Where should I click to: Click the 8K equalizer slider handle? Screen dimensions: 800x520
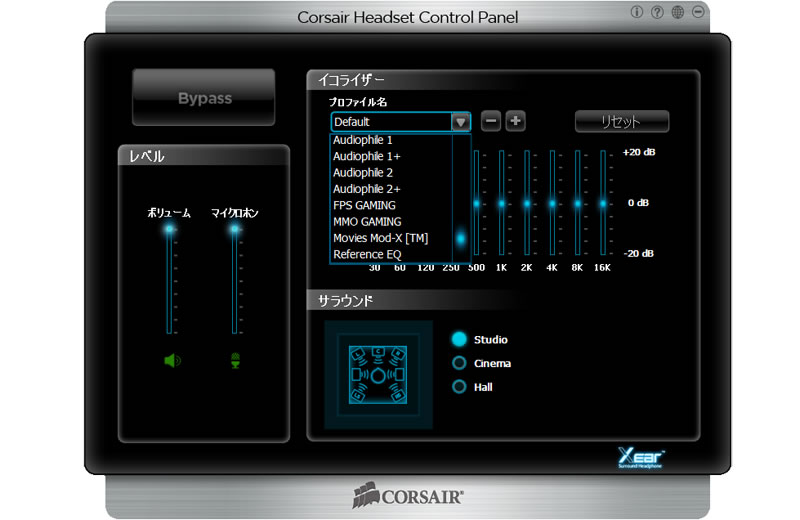click(578, 204)
